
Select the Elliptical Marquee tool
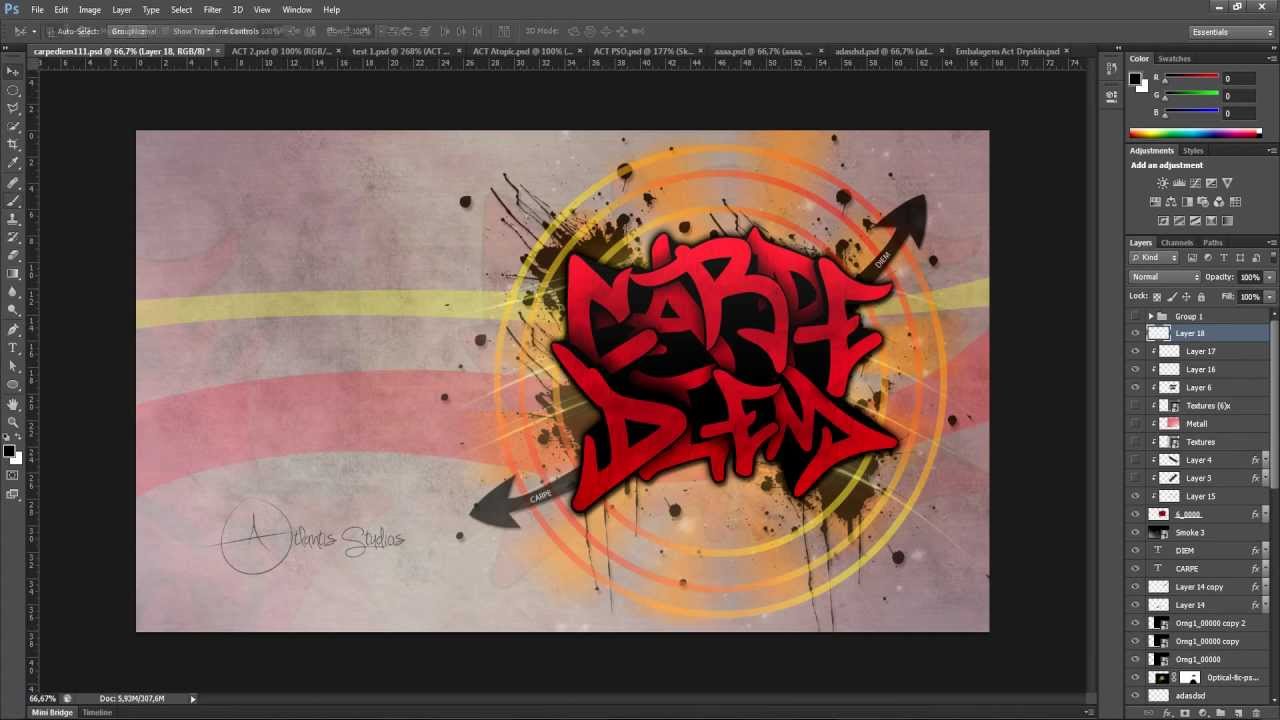pos(13,90)
